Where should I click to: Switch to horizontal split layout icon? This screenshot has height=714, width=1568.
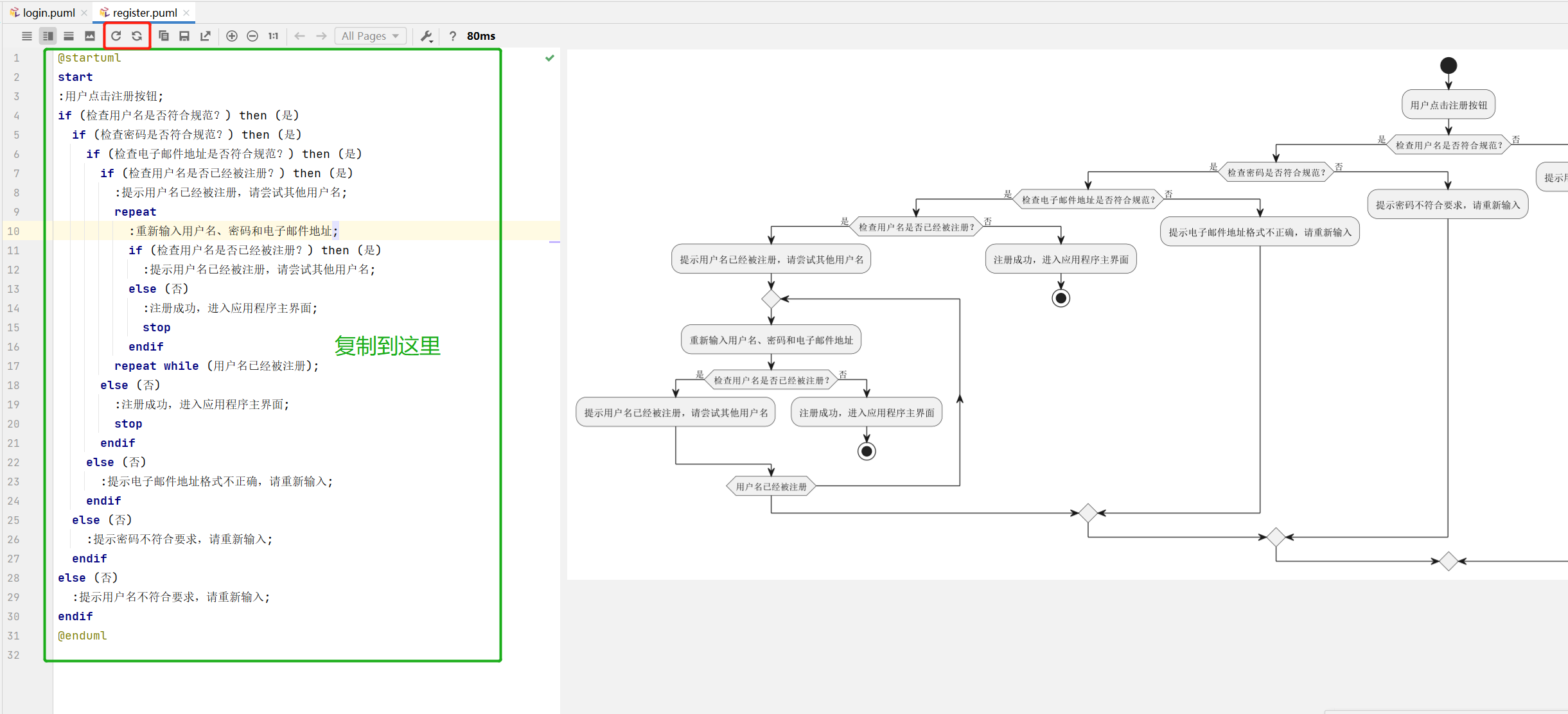click(69, 36)
